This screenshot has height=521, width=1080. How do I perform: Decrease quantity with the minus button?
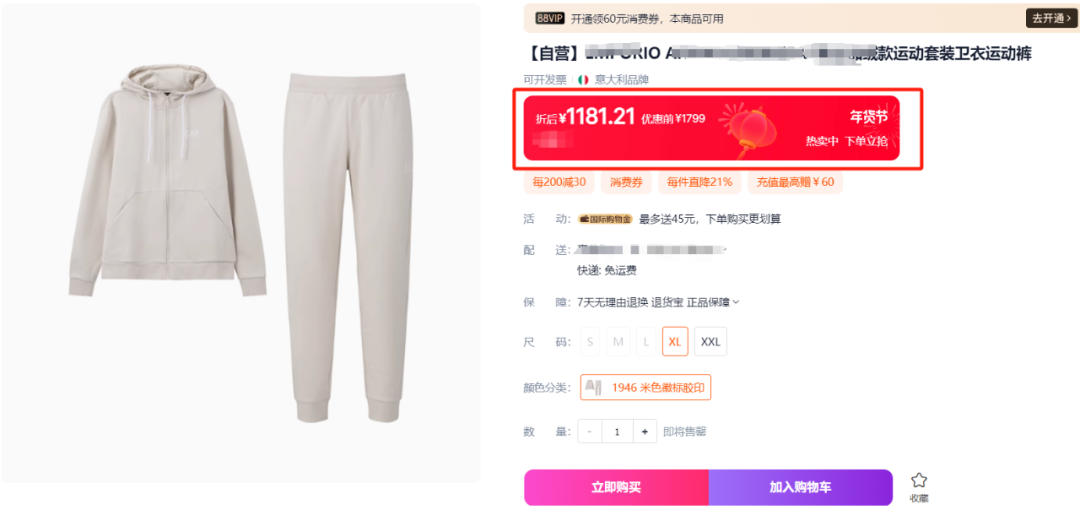pyautogui.click(x=590, y=431)
